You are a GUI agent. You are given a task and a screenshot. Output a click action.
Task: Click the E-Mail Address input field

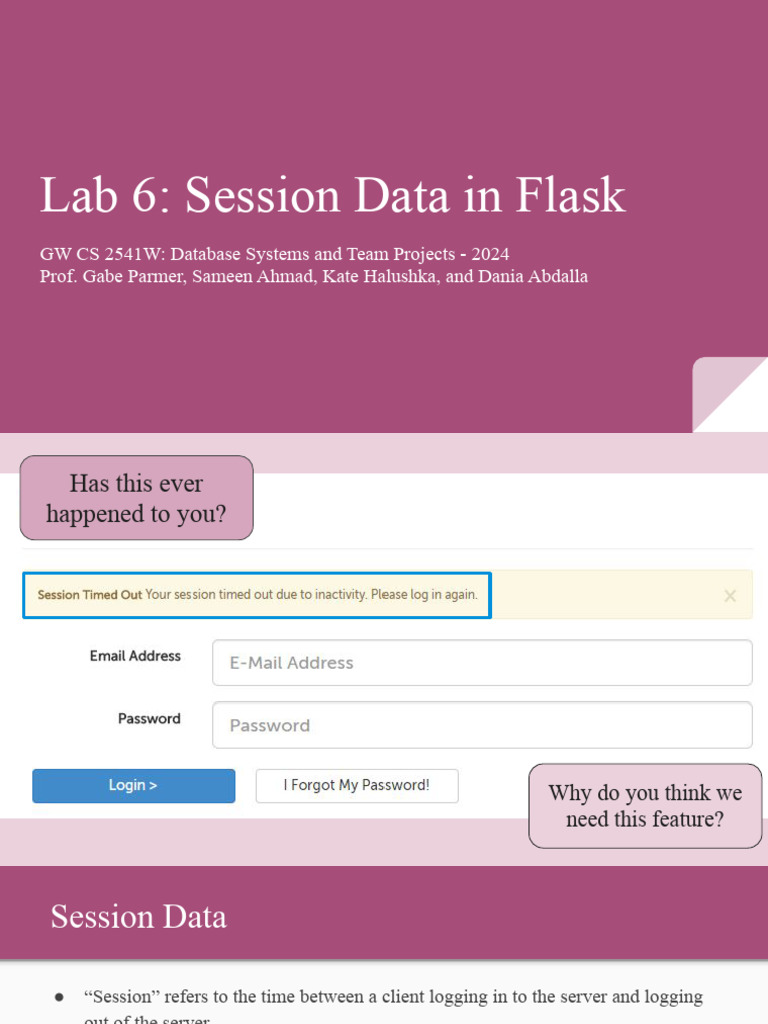click(482, 663)
